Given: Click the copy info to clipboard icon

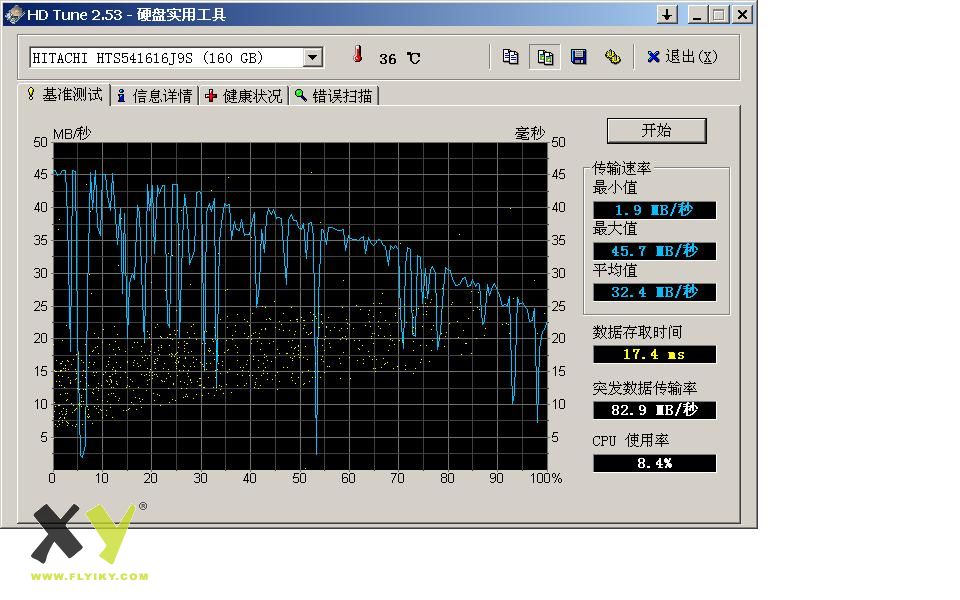Looking at the screenshot, I should tap(510, 57).
